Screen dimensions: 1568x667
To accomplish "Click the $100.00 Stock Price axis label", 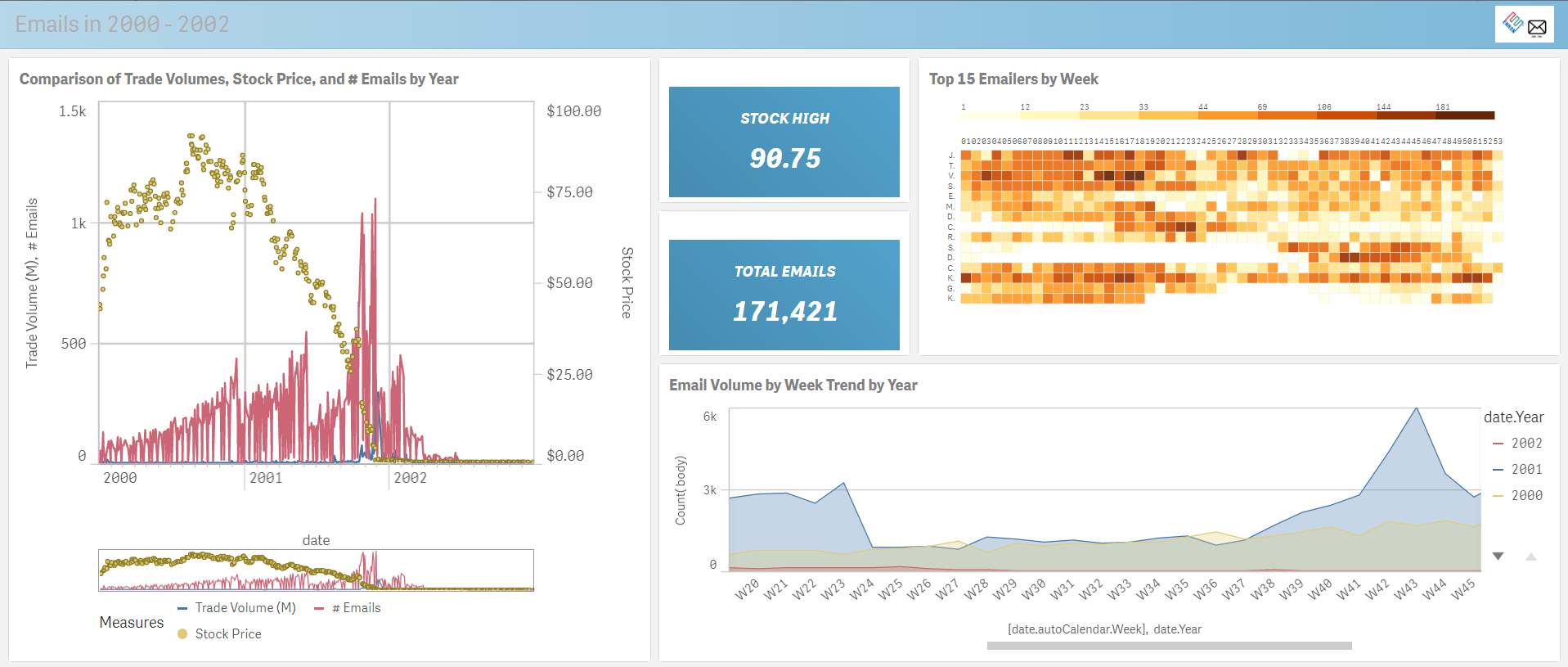I will click(574, 111).
